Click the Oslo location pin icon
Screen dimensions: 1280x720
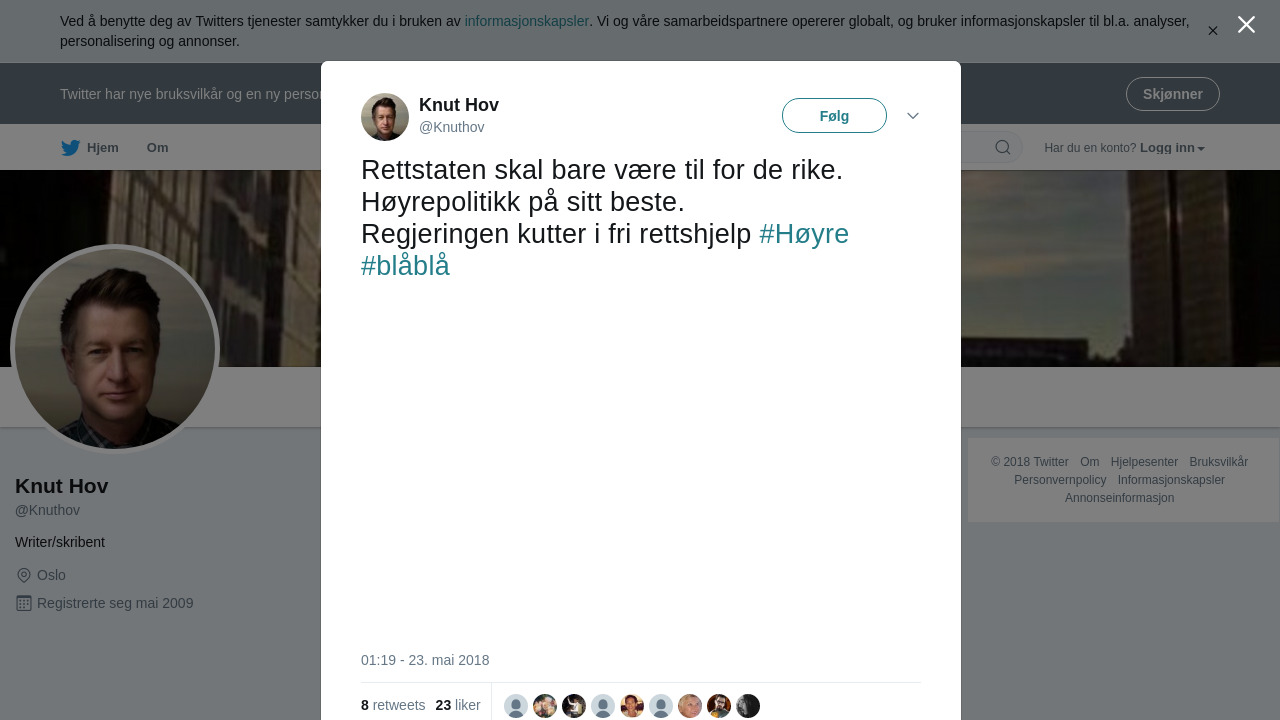click(24, 575)
